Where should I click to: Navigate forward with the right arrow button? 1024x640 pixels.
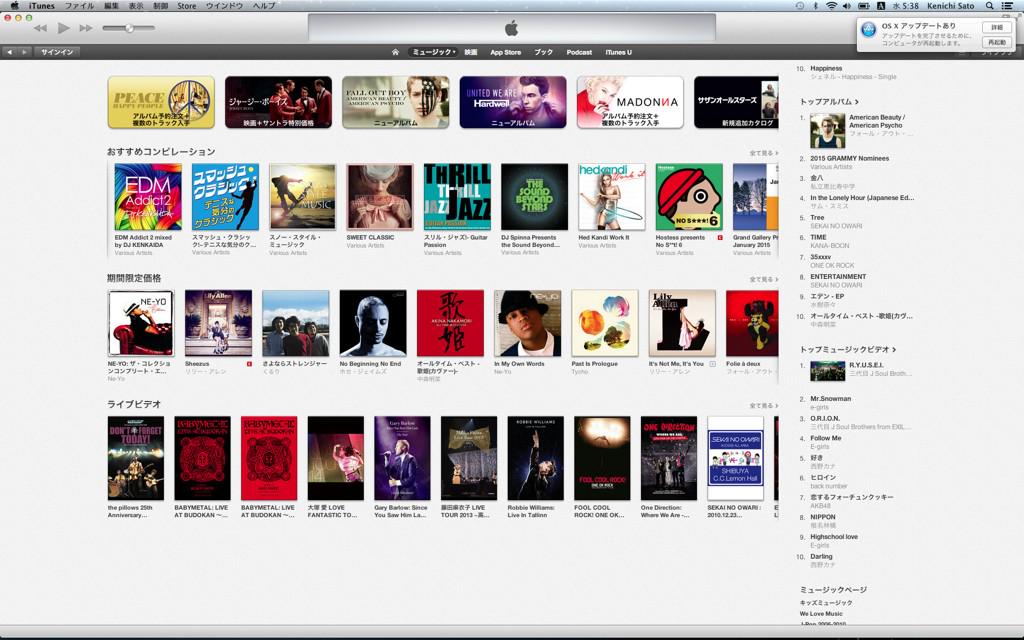(24, 52)
